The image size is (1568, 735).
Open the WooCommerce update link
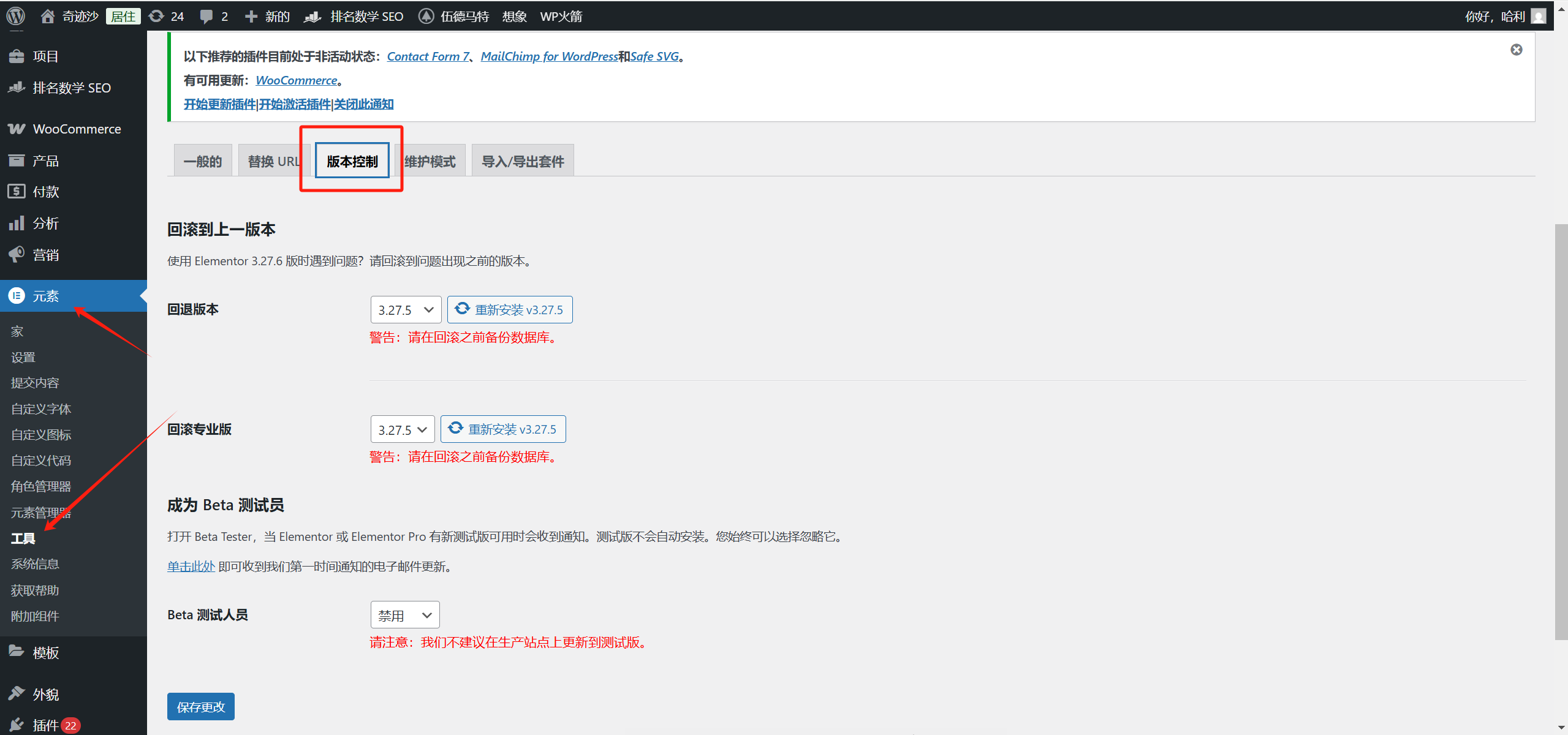tap(296, 80)
